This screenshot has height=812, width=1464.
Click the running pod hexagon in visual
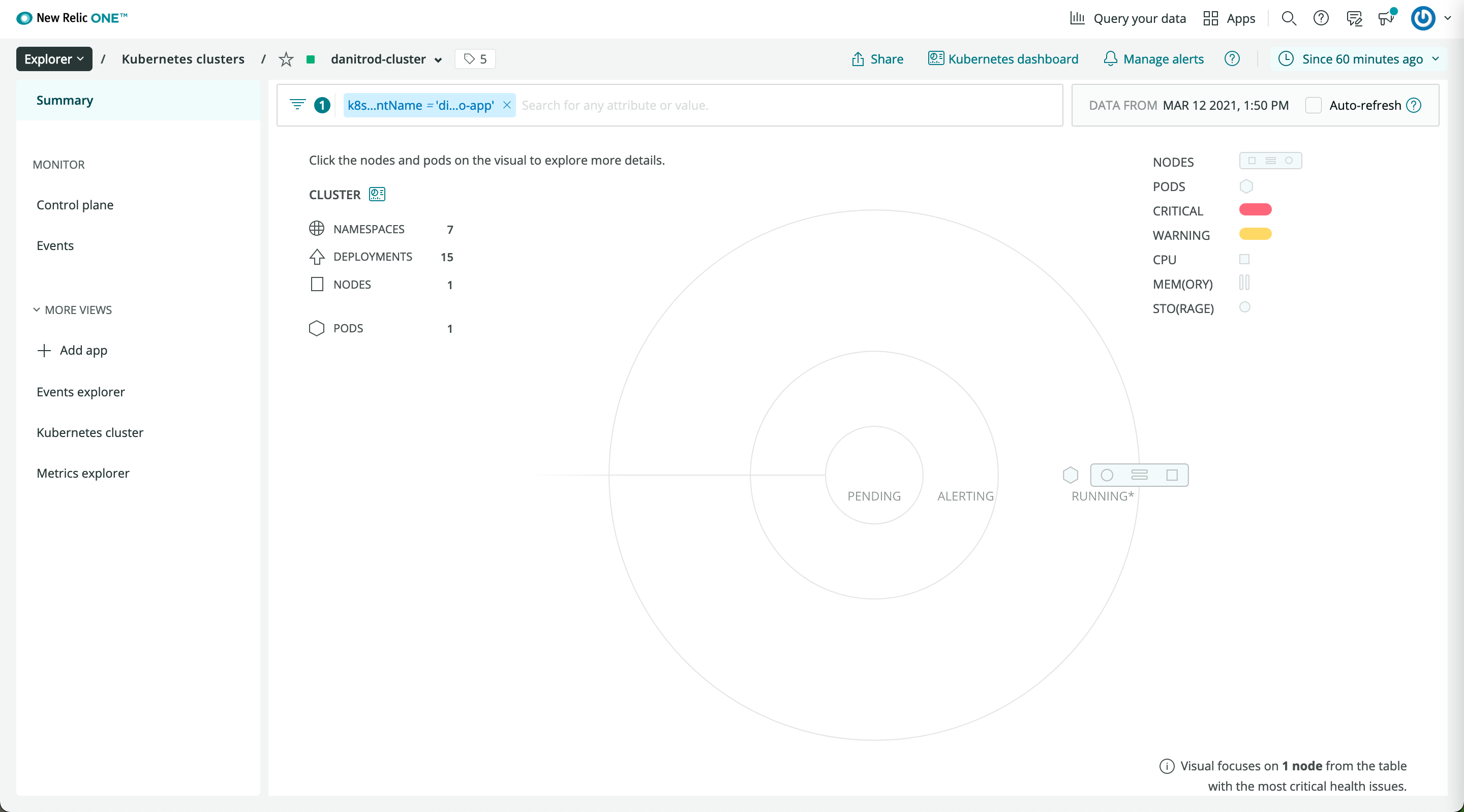1070,475
